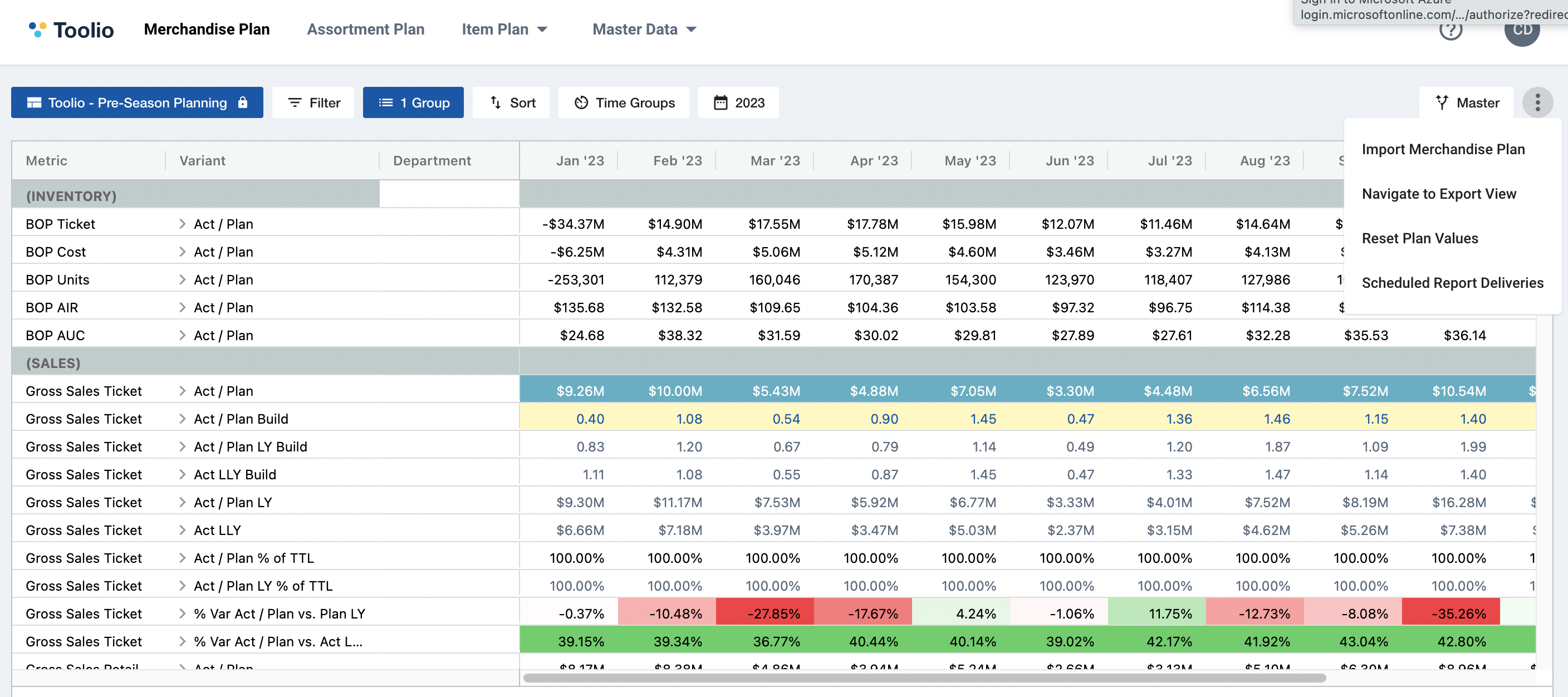Click the Act / Plan LY % of TTL variant label
Viewport: 1568px width, 697px height.
[263, 586]
